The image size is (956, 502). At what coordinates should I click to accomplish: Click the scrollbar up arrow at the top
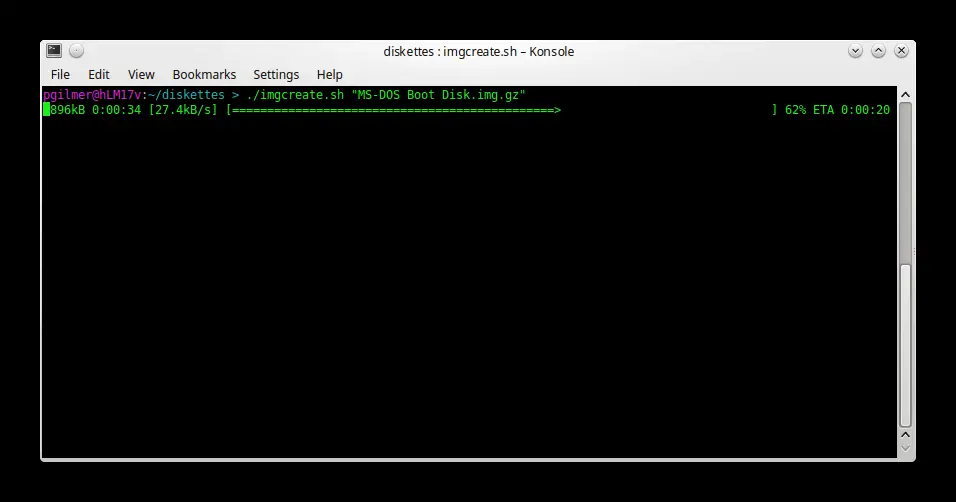[905, 95]
